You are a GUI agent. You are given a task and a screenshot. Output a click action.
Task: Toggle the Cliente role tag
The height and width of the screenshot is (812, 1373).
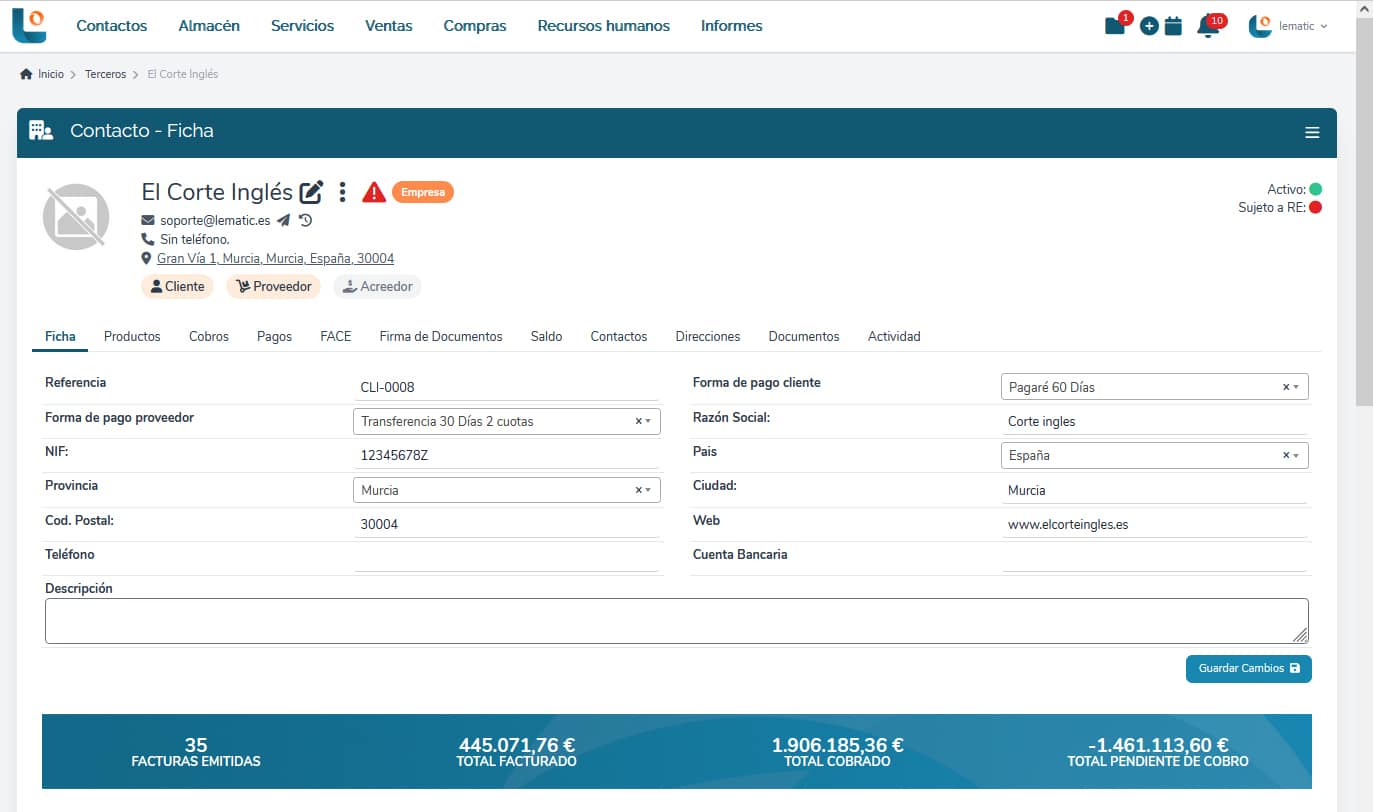point(177,286)
